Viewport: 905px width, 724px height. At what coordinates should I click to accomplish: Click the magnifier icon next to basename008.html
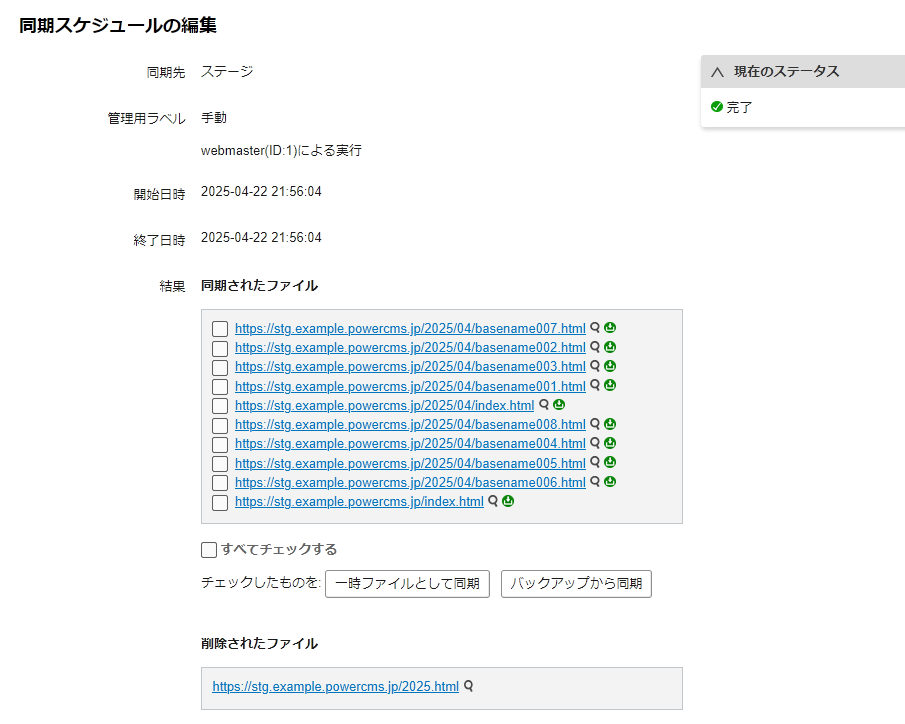[595, 424]
